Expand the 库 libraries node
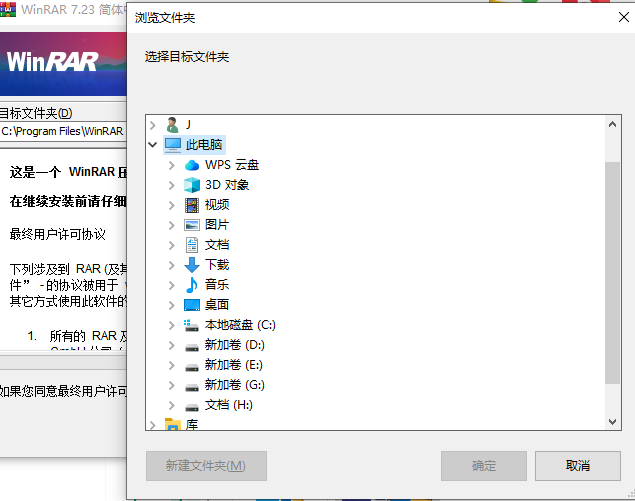635x501 pixels. (x=153, y=425)
